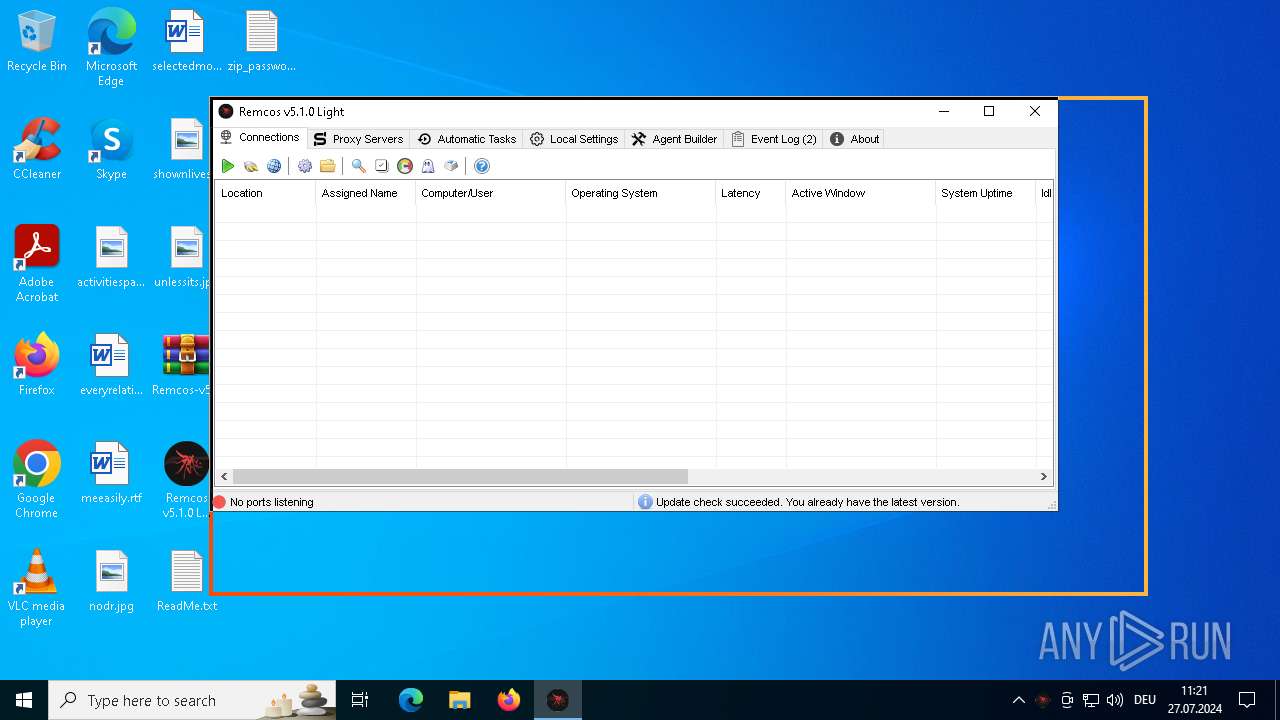Click the colorful gauge toolbar icon

pyautogui.click(x=405, y=166)
